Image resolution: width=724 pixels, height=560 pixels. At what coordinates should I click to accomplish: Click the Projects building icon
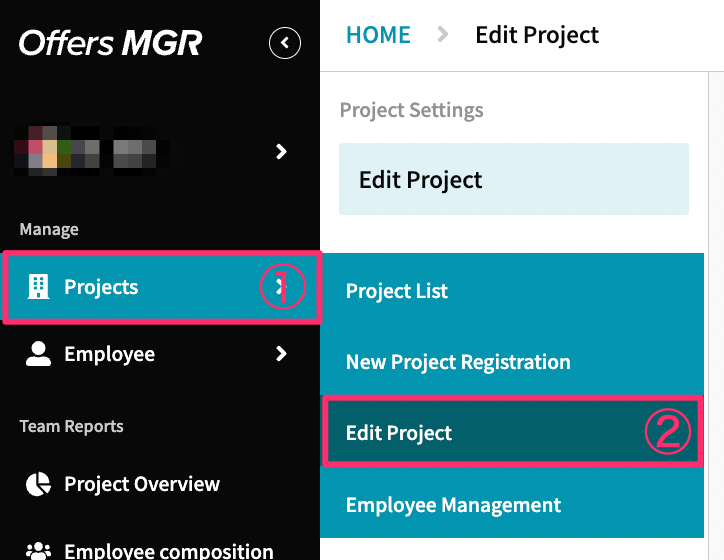tap(38, 287)
